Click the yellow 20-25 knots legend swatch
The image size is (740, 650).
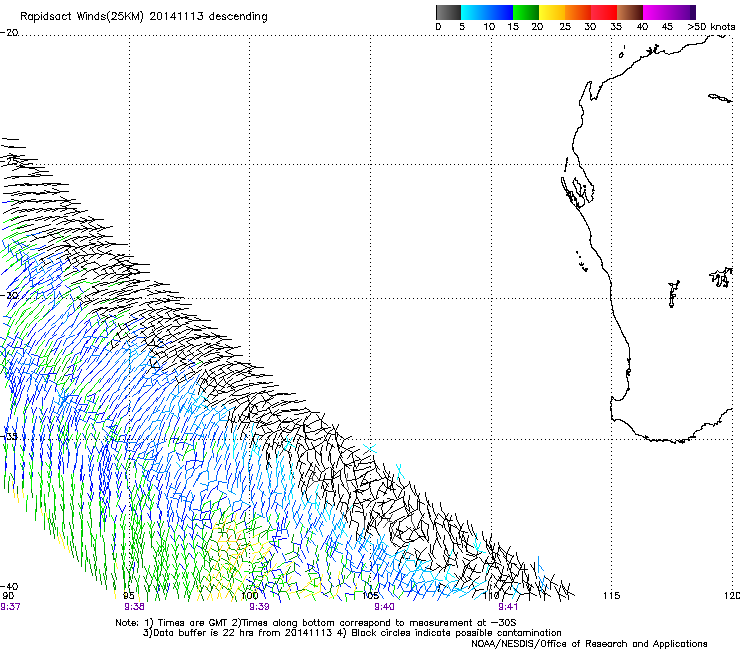tap(552, 12)
